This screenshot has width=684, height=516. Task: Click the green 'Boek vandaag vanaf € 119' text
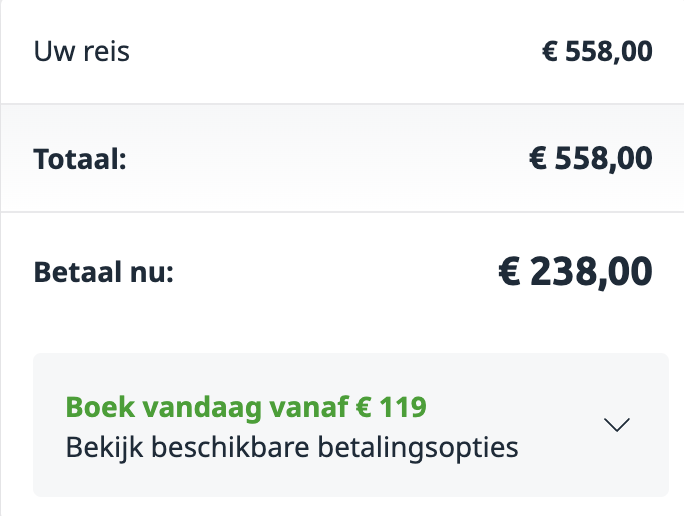(x=246, y=407)
